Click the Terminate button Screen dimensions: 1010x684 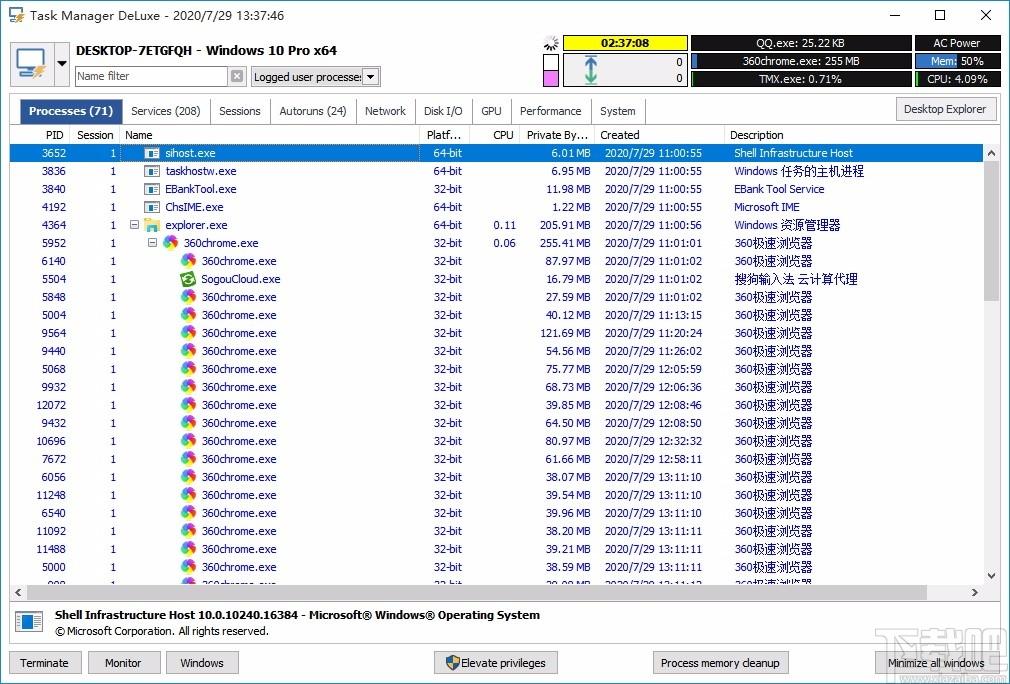pos(44,663)
